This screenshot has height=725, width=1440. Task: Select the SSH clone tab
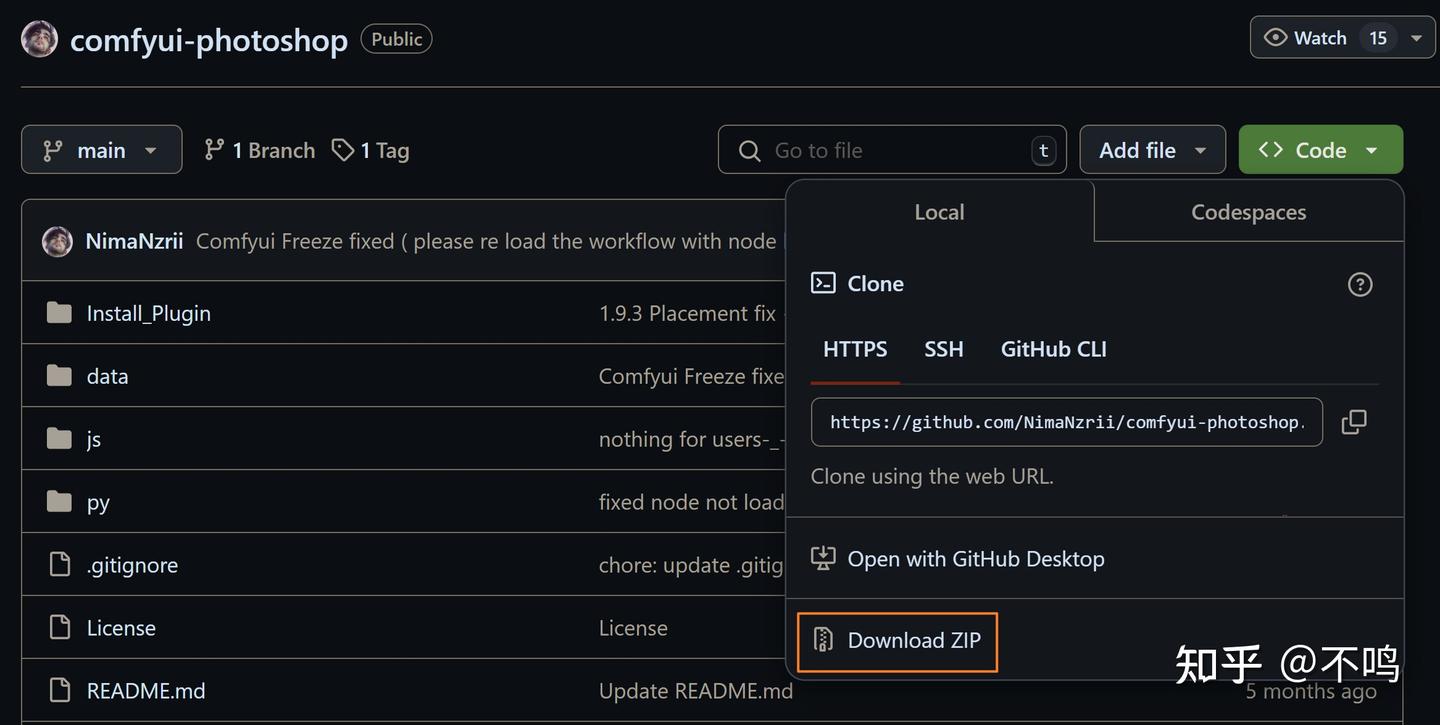coord(943,349)
